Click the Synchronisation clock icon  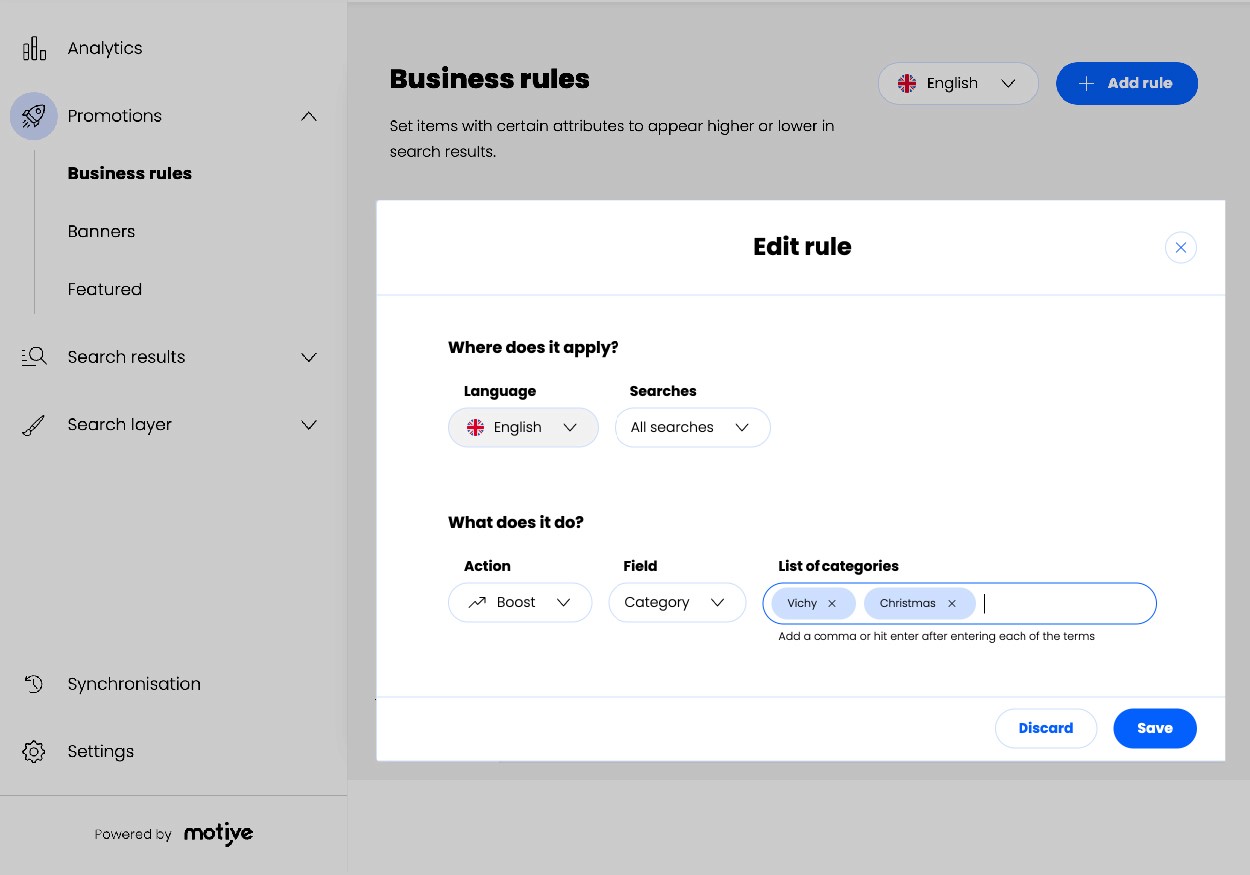click(x=34, y=684)
